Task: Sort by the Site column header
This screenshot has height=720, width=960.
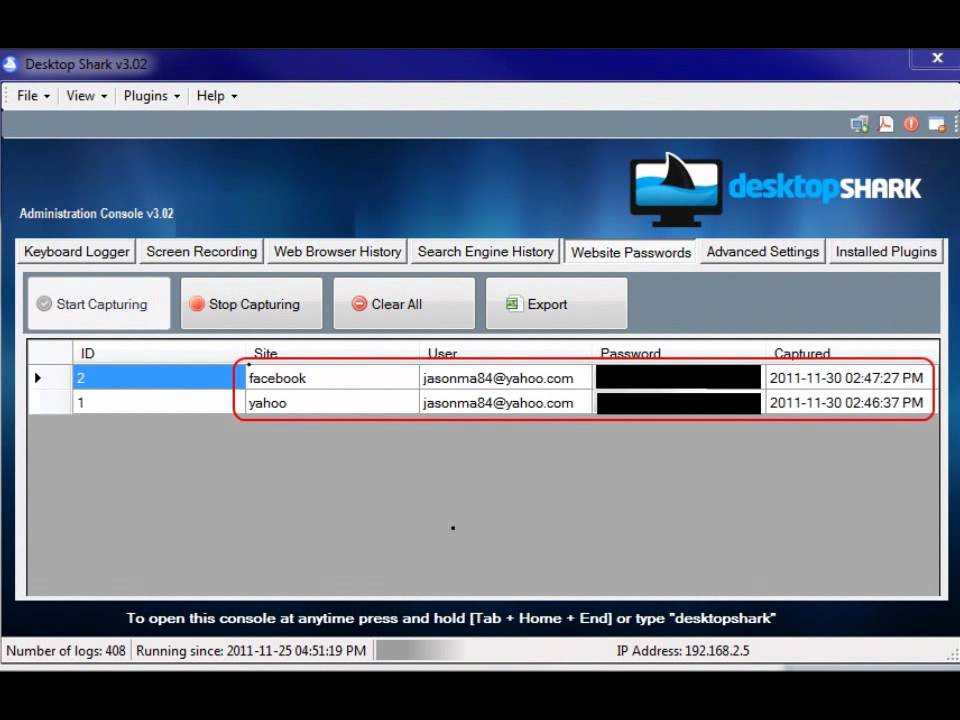Action: click(332, 353)
